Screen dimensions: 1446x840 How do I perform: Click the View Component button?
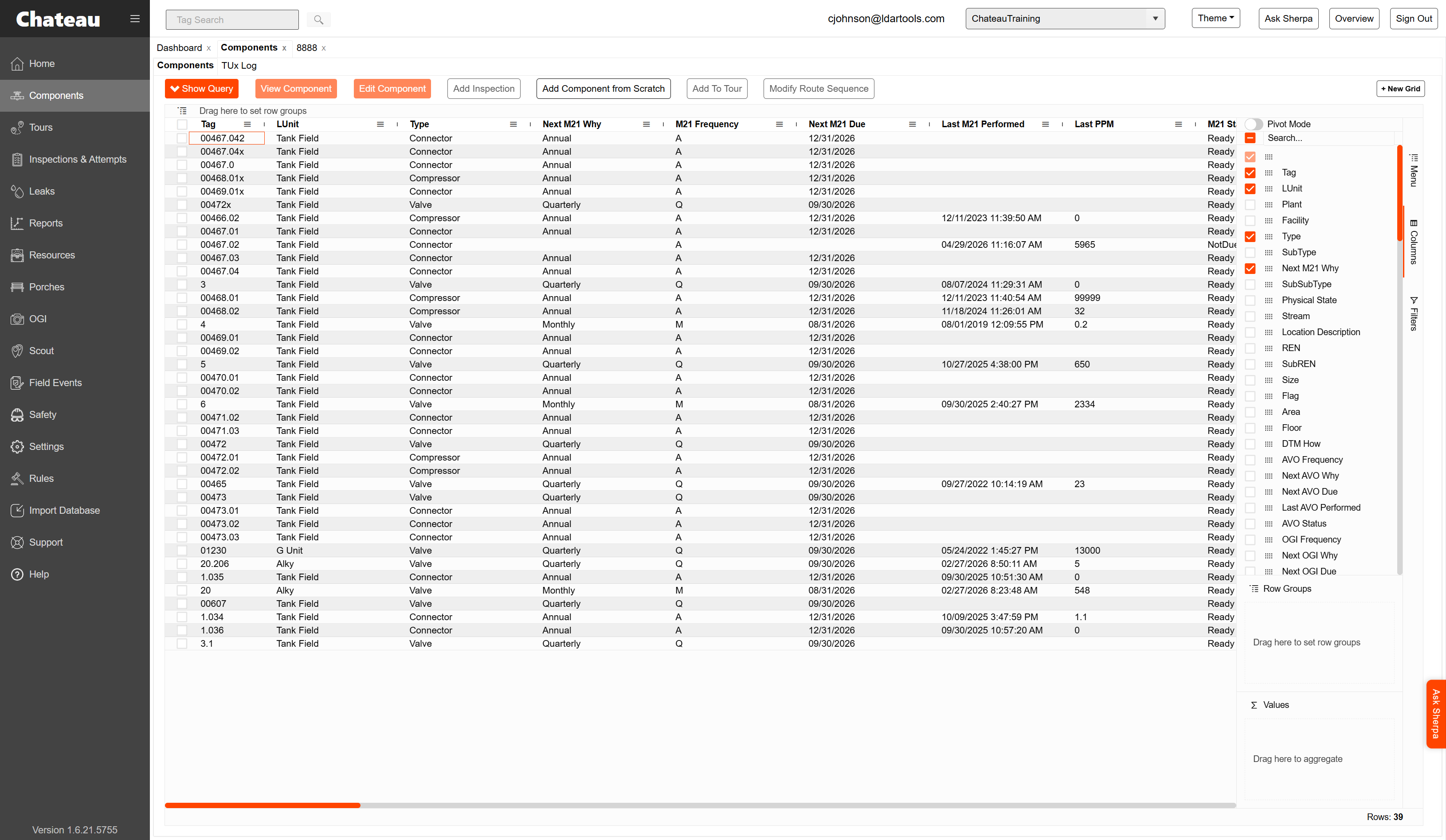[296, 88]
